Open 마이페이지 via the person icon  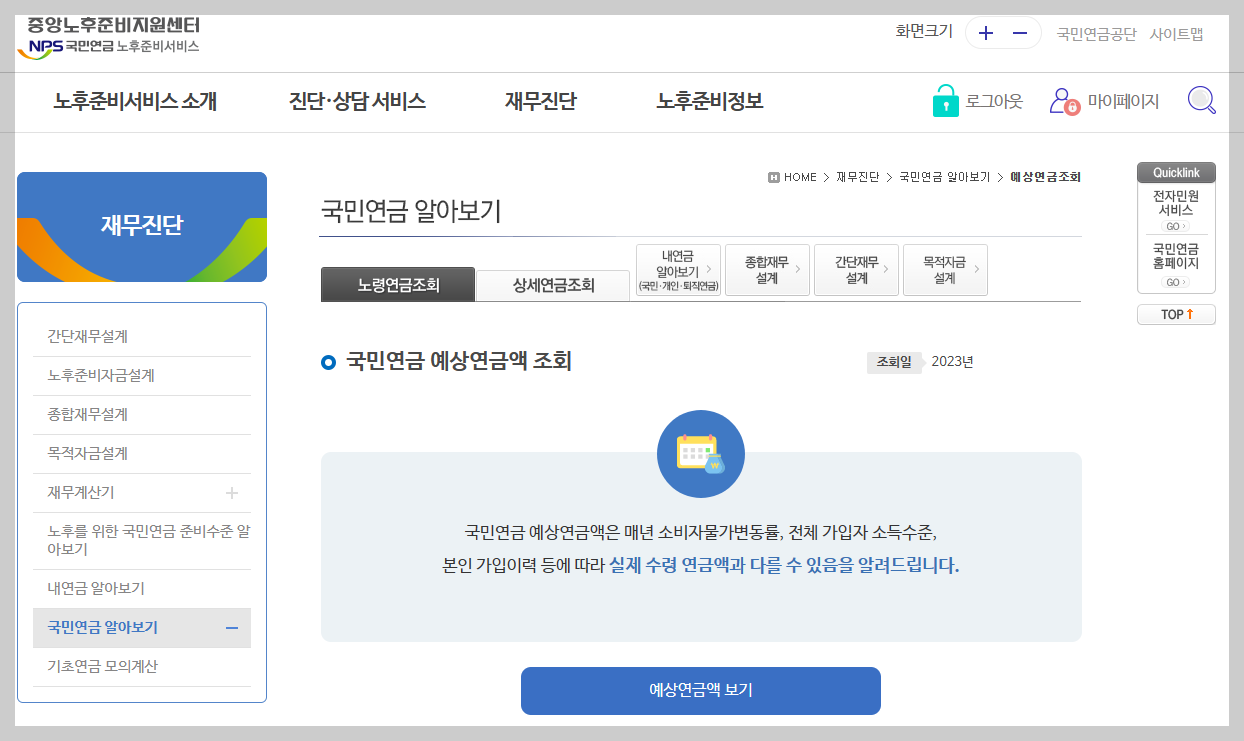1063,100
